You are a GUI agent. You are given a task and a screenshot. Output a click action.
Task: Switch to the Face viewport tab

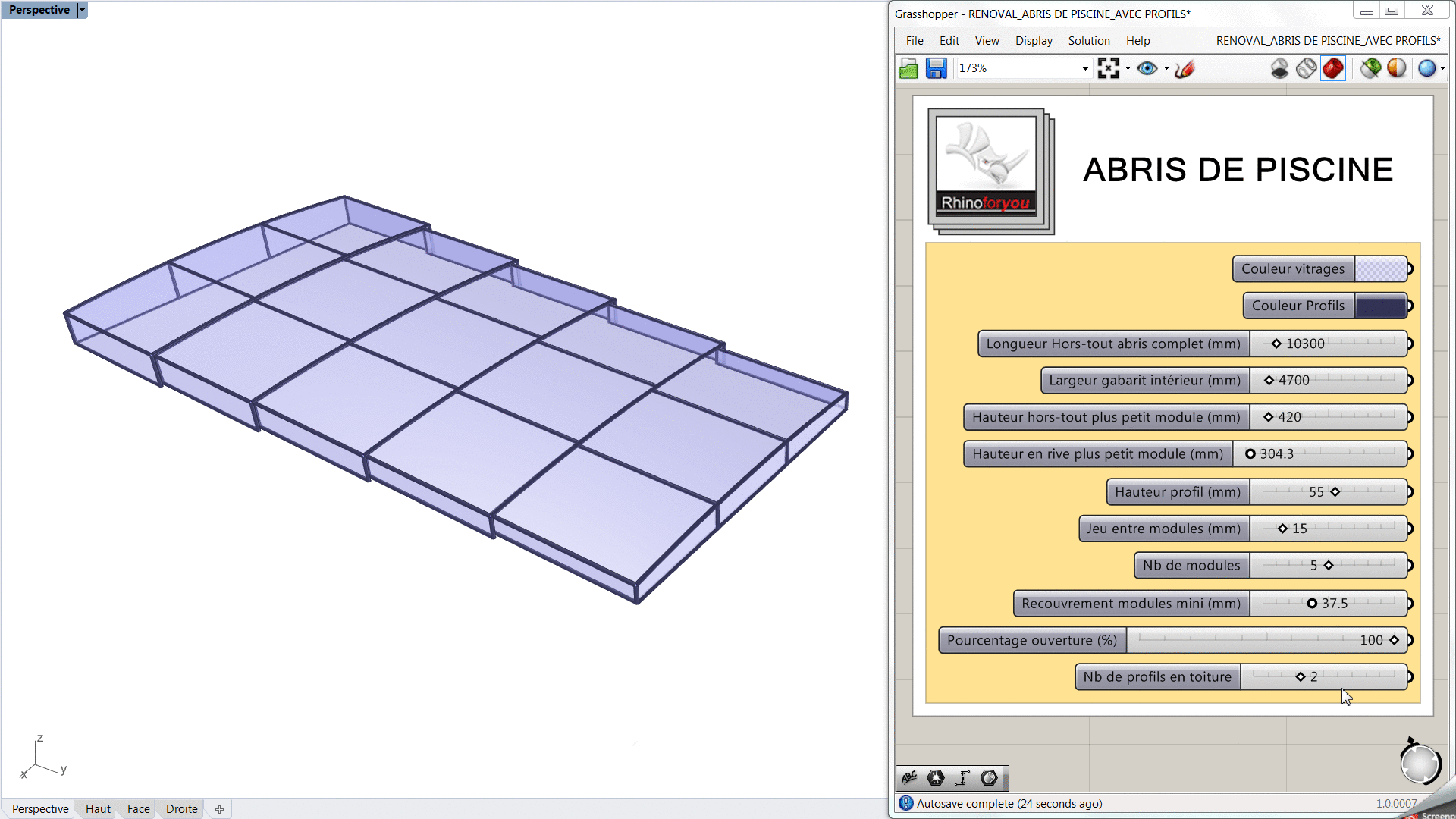coord(139,809)
